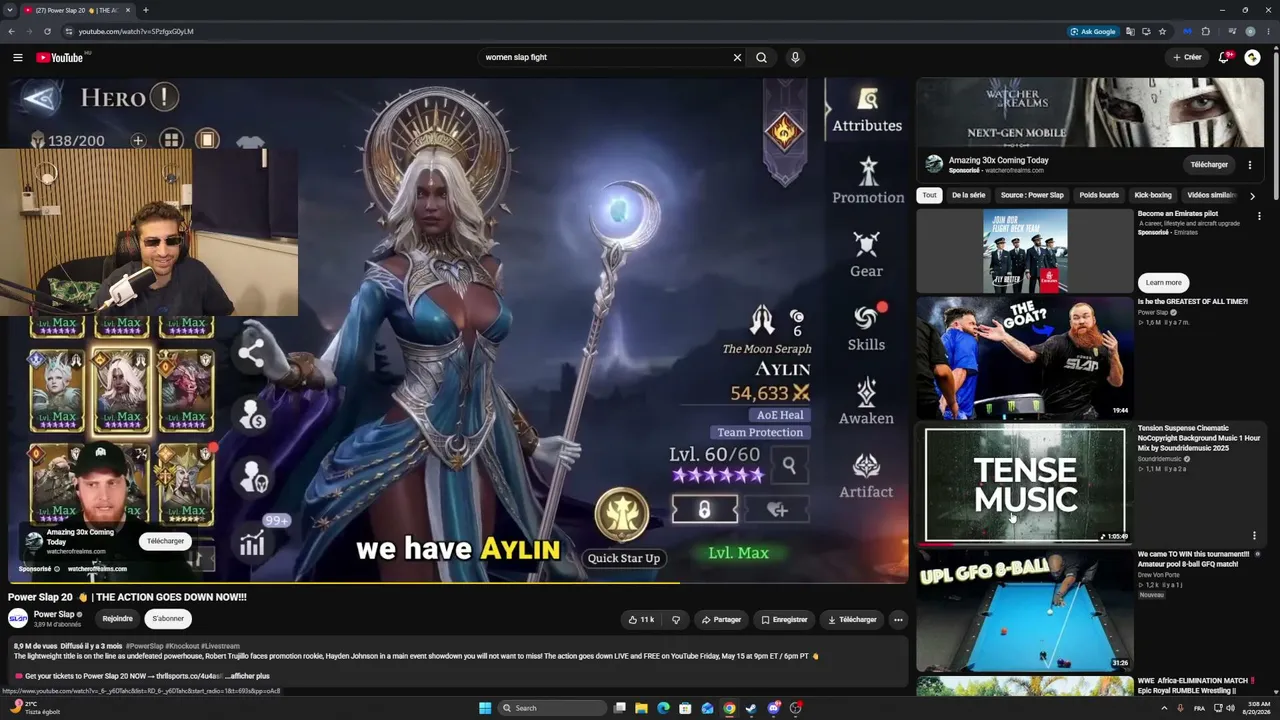Open the Power Slap channel avatar
The height and width of the screenshot is (720, 1280).
(18, 619)
